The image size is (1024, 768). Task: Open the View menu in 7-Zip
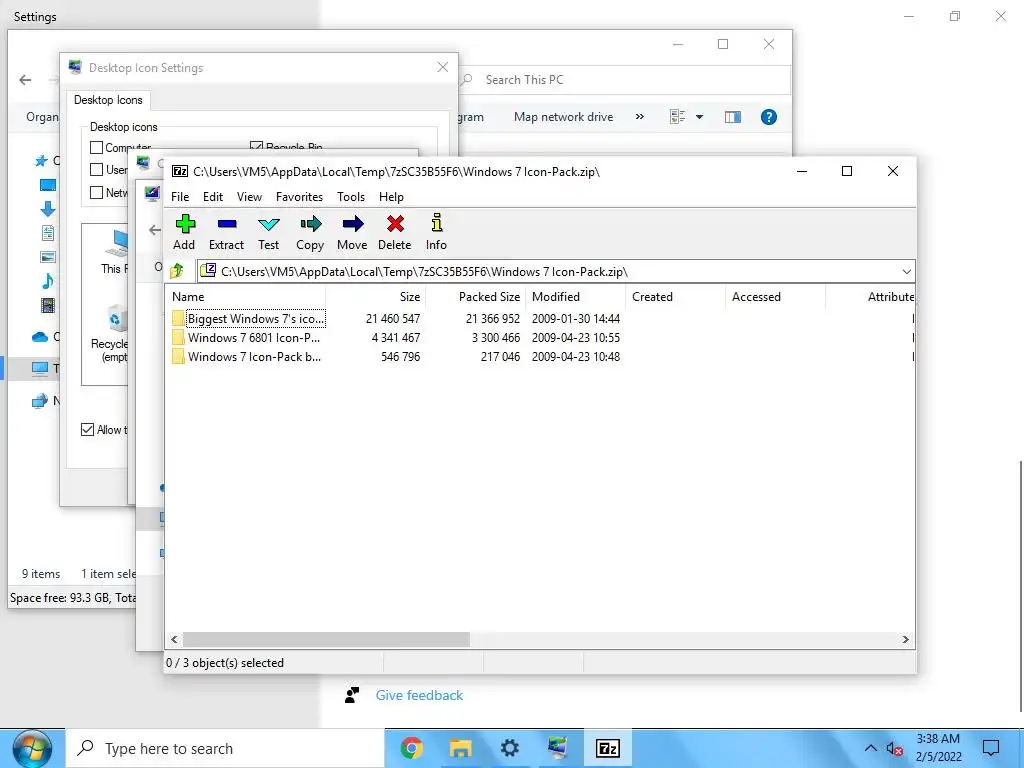[249, 197]
